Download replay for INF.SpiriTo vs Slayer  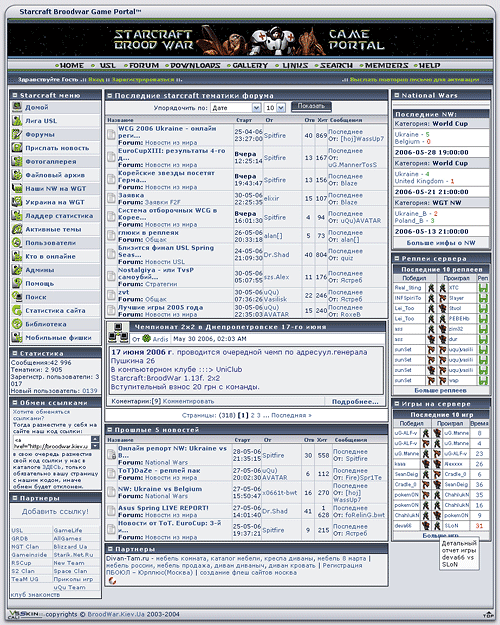483,298
